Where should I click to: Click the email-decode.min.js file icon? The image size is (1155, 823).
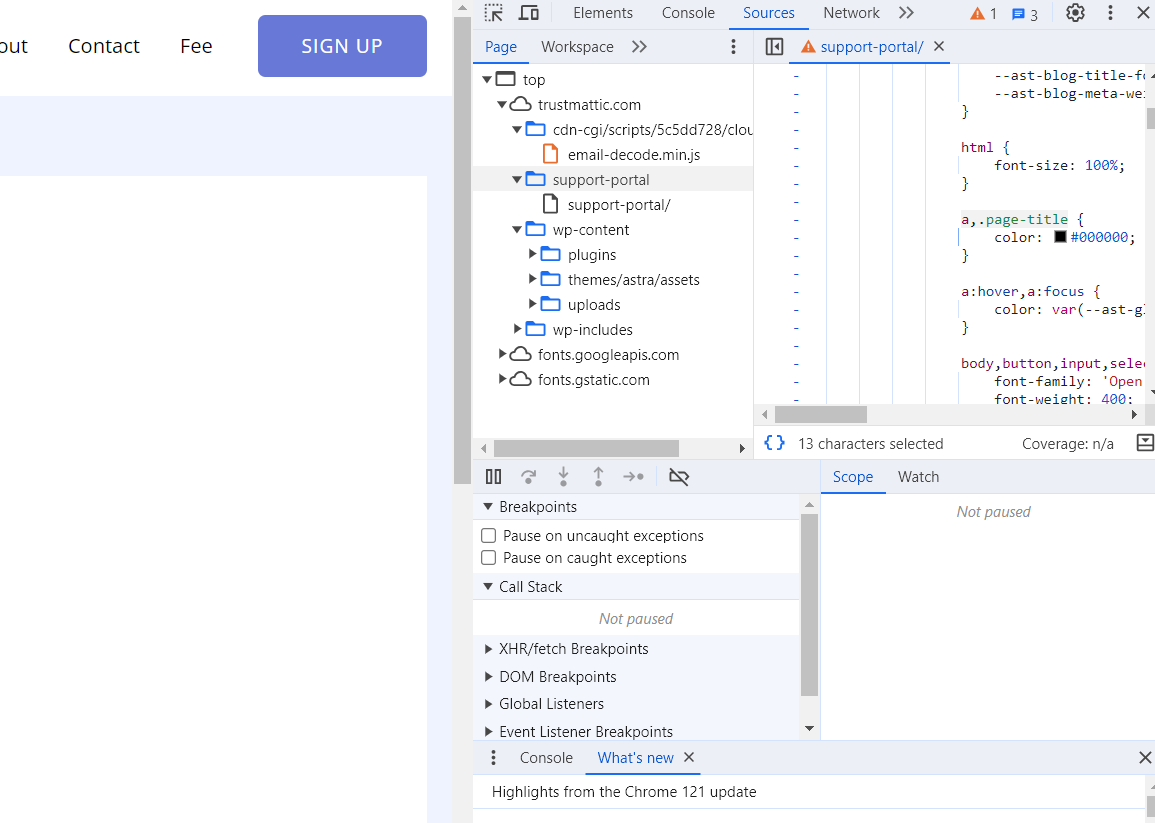click(550, 154)
